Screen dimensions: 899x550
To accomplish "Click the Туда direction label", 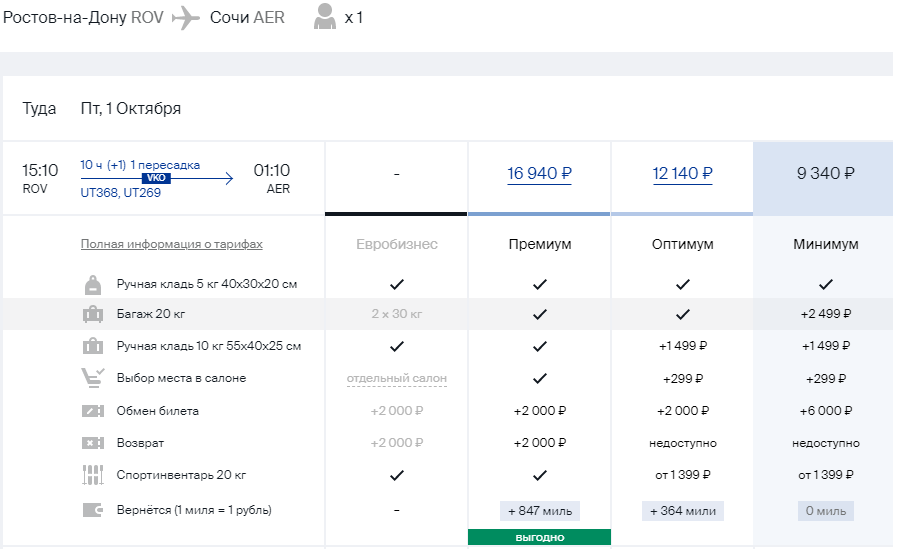I will 39,108.
